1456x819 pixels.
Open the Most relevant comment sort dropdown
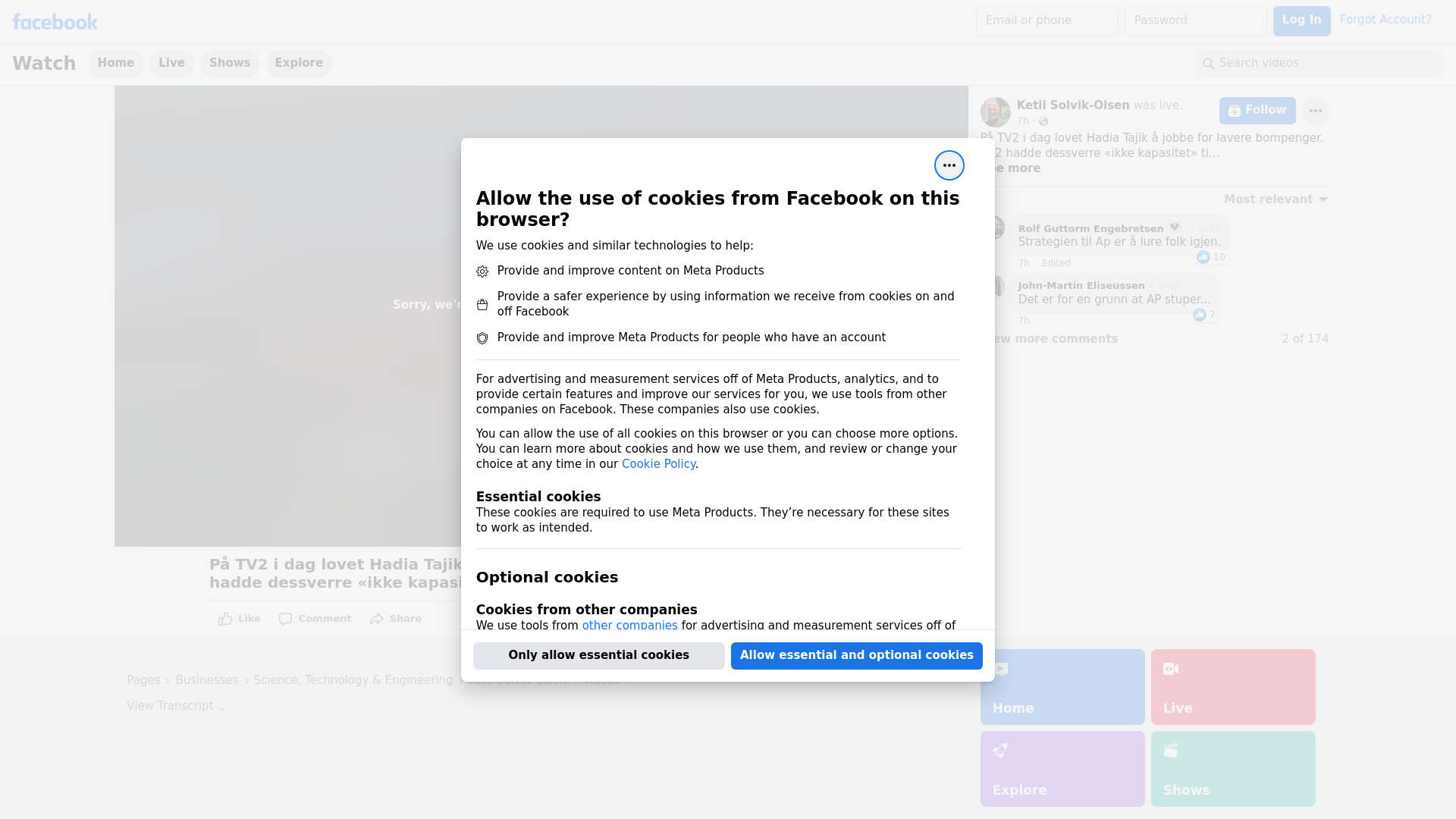(1276, 199)
